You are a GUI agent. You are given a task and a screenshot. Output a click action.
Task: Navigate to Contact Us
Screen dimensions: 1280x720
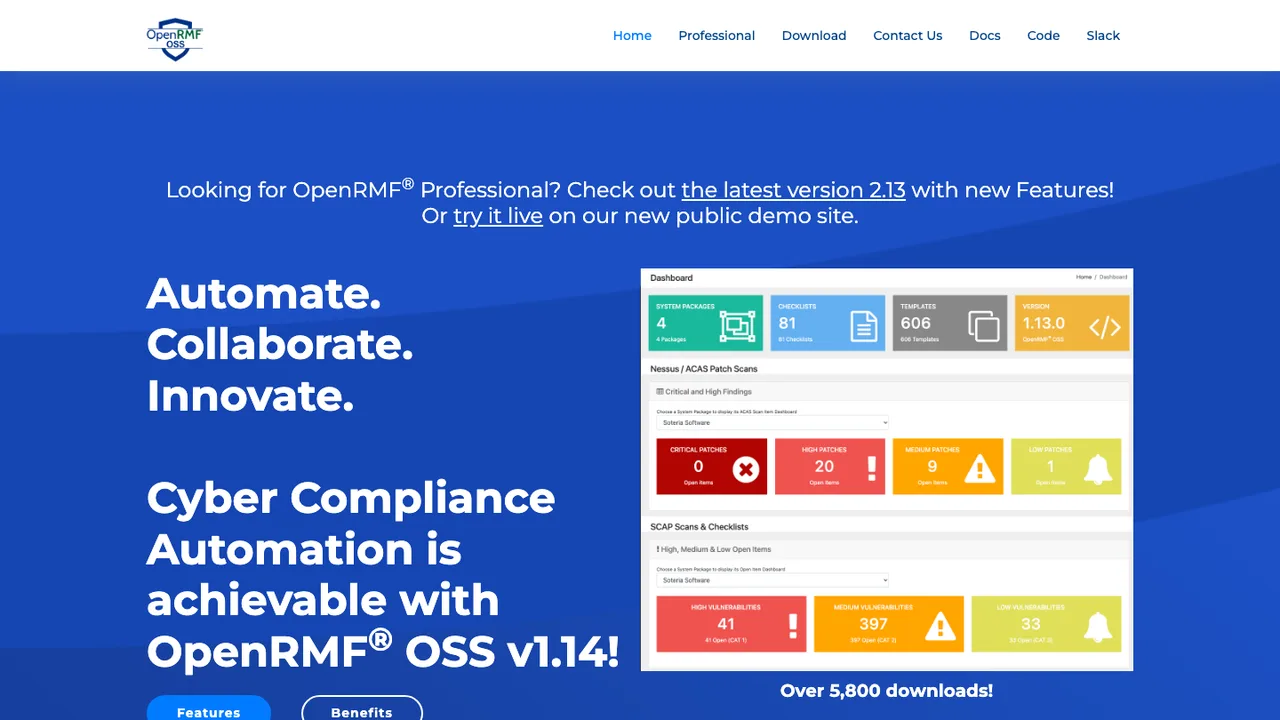[x=908, y=35]
